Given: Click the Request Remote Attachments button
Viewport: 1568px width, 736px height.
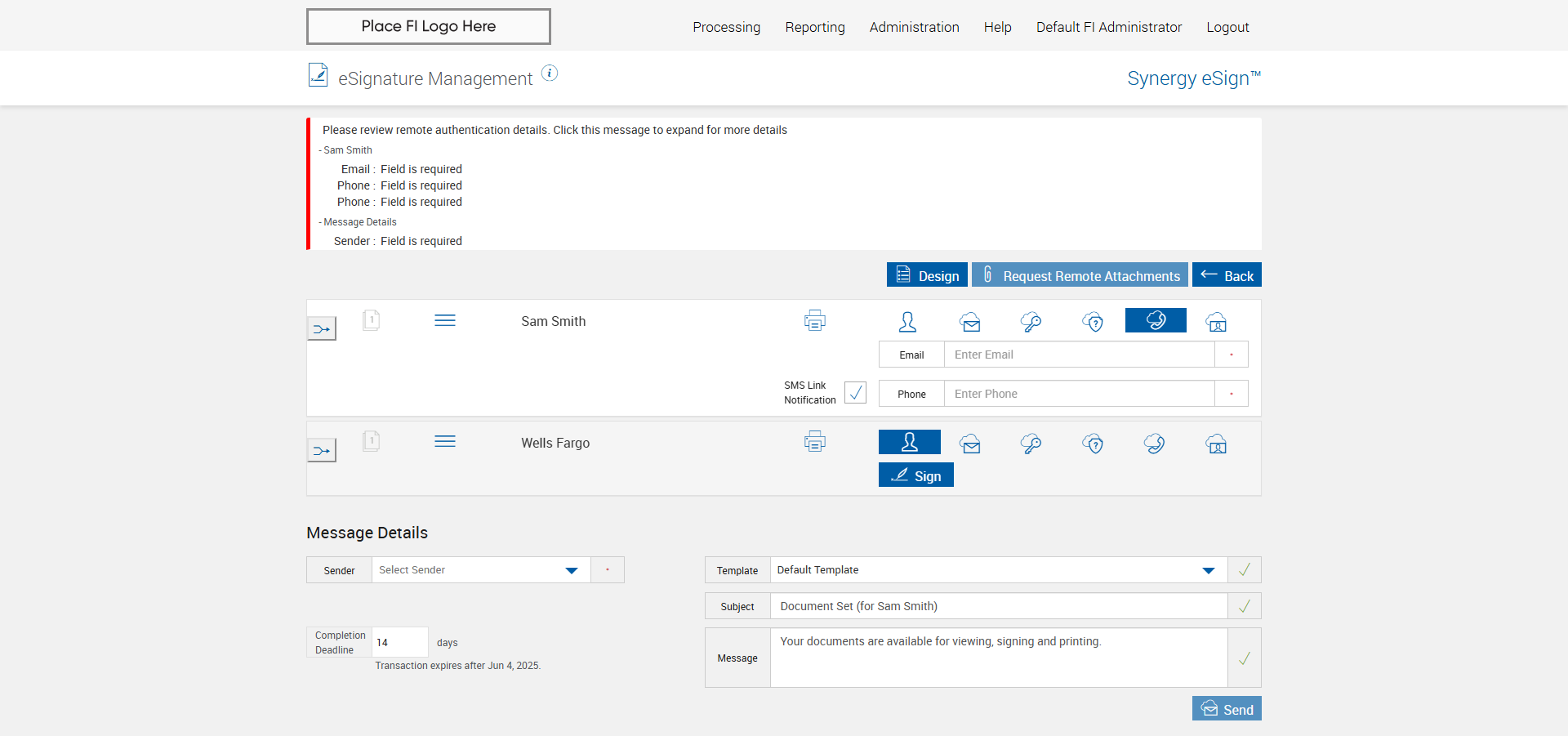Looking at the screenshot, I should coord(1080,275).
